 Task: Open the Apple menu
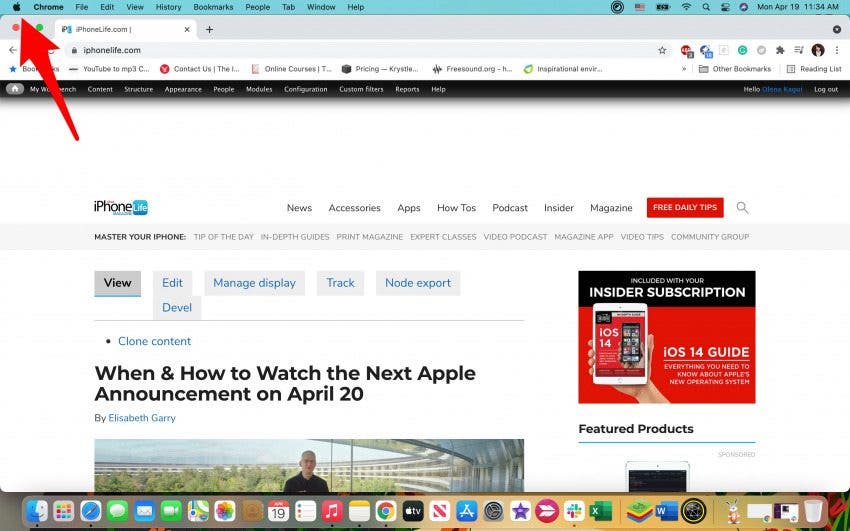pos(16,7)
